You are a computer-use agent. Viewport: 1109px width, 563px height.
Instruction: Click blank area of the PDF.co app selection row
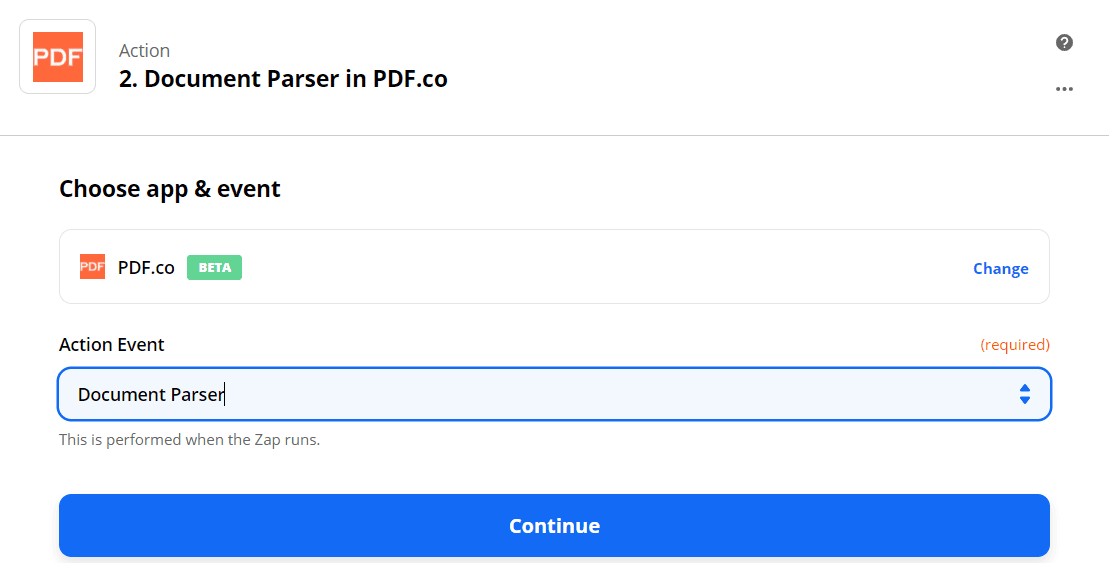(600, 267)
